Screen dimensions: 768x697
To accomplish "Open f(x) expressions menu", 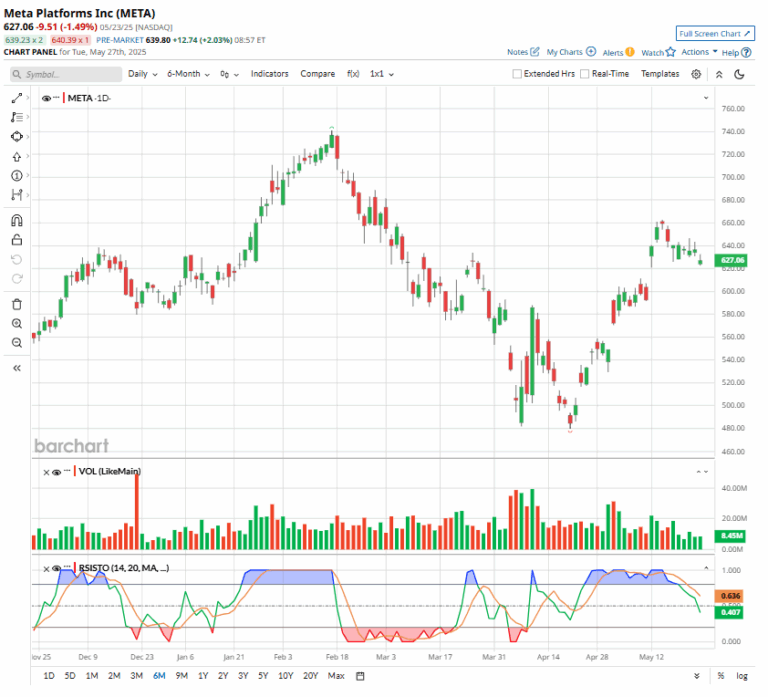I will 353,74.
